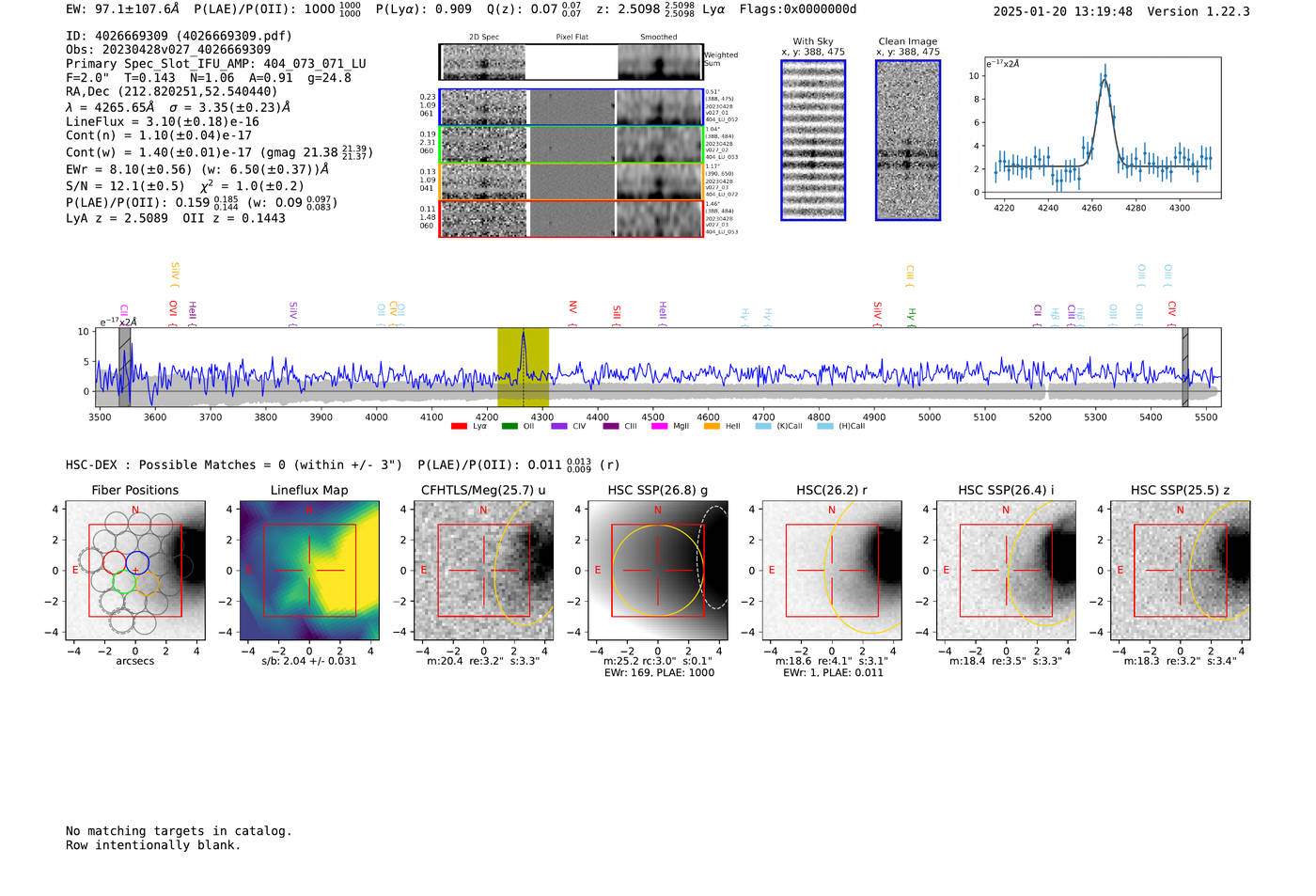The width and height of the screenshot is (1316, 896).
Task: Click the weighted sum 2D Spec cutout
Action: [x=484, y=62]
